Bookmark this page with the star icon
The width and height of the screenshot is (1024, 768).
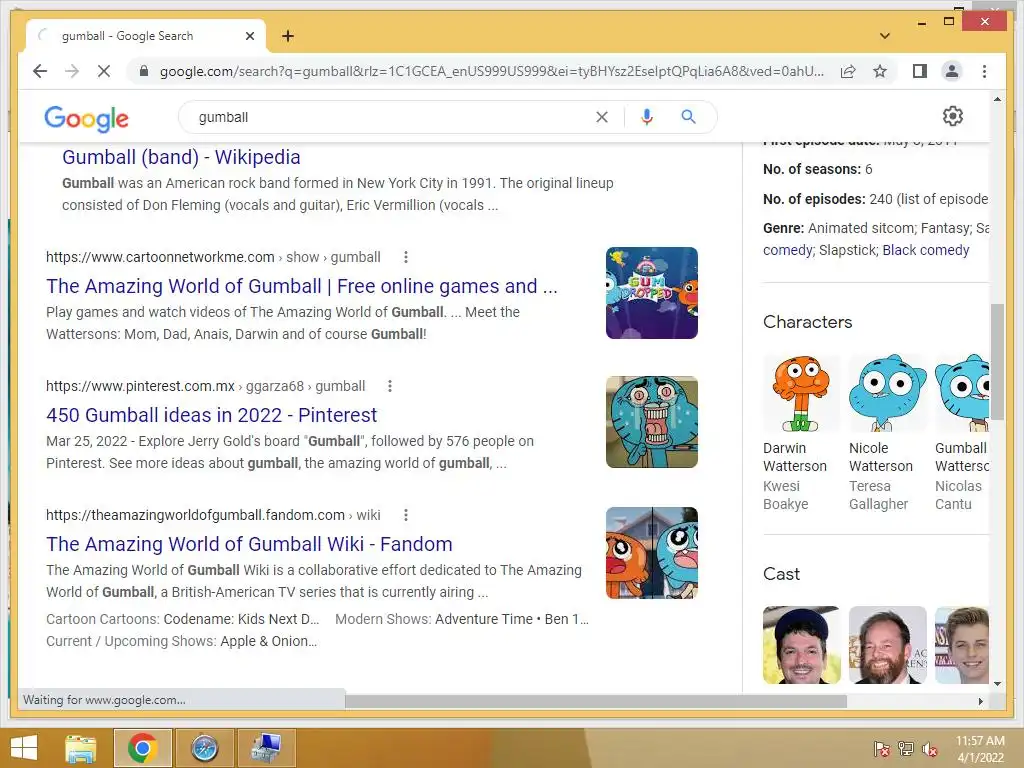(880, 71)
